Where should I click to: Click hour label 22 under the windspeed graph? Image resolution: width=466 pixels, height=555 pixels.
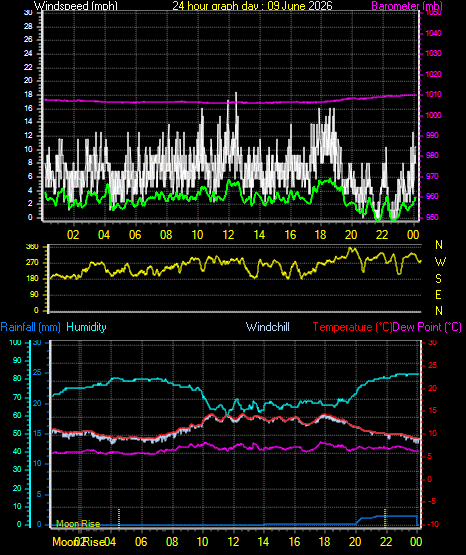382,235
